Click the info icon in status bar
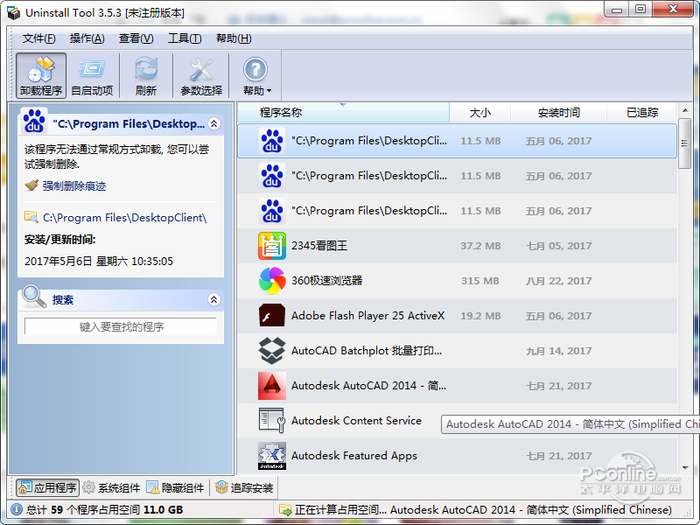This screenshot has width=700, height=525. [x=17, y=509]
